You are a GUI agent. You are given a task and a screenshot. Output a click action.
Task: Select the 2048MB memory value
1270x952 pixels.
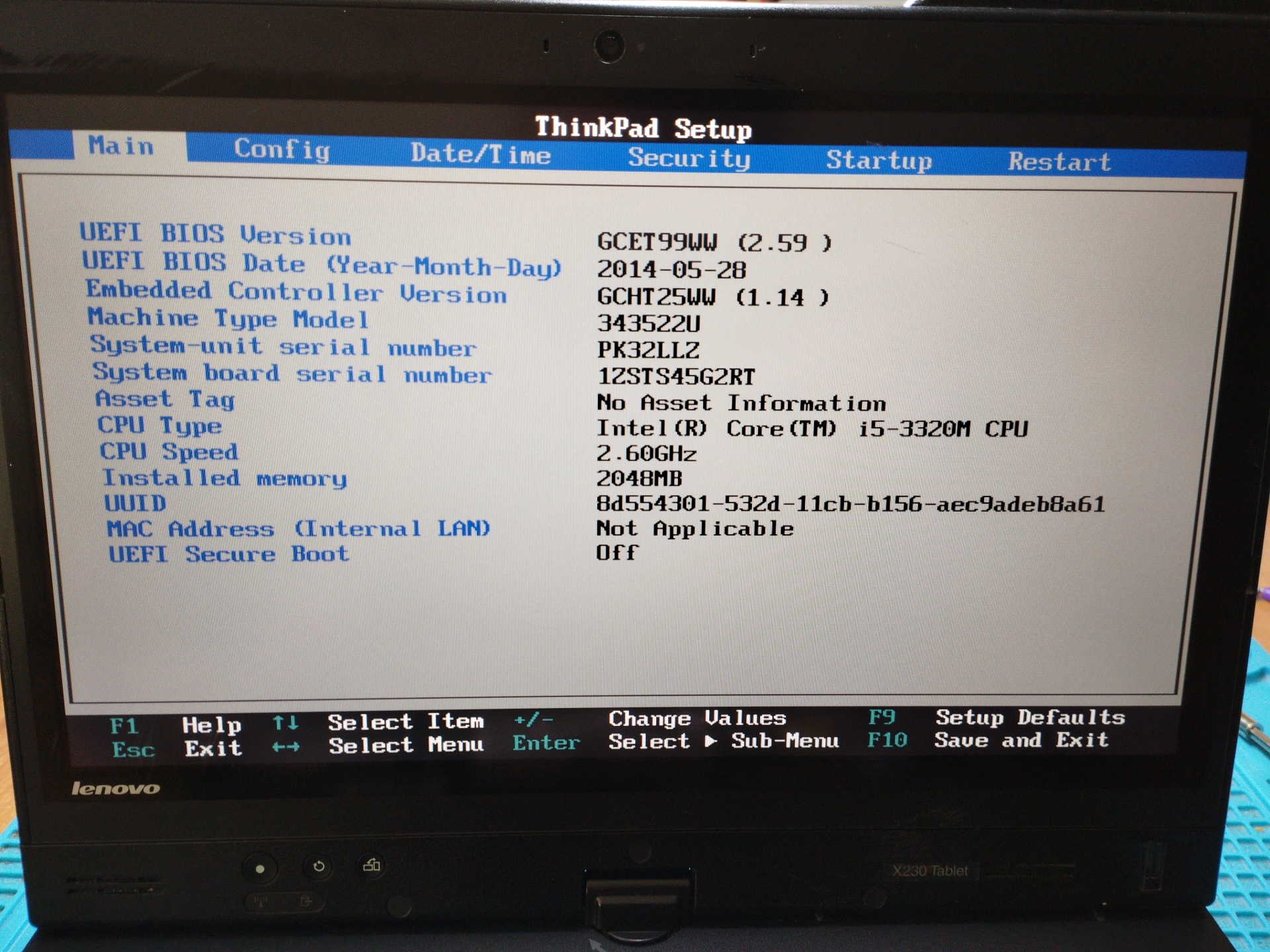pyautogui.click(x=639, y=478)
